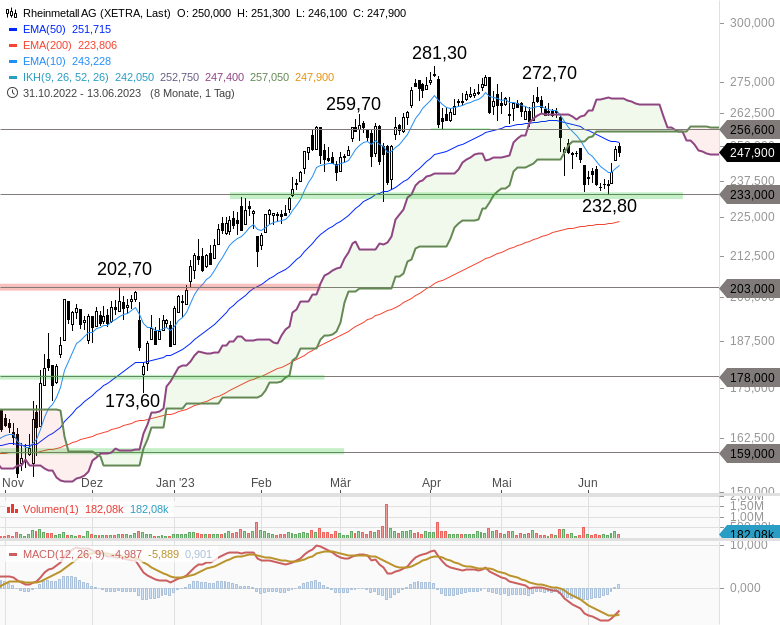Screen dimensions: 780x625
Task: Click the Mär label on time axis
Action: pyautogui.click(x=341, y=483)
